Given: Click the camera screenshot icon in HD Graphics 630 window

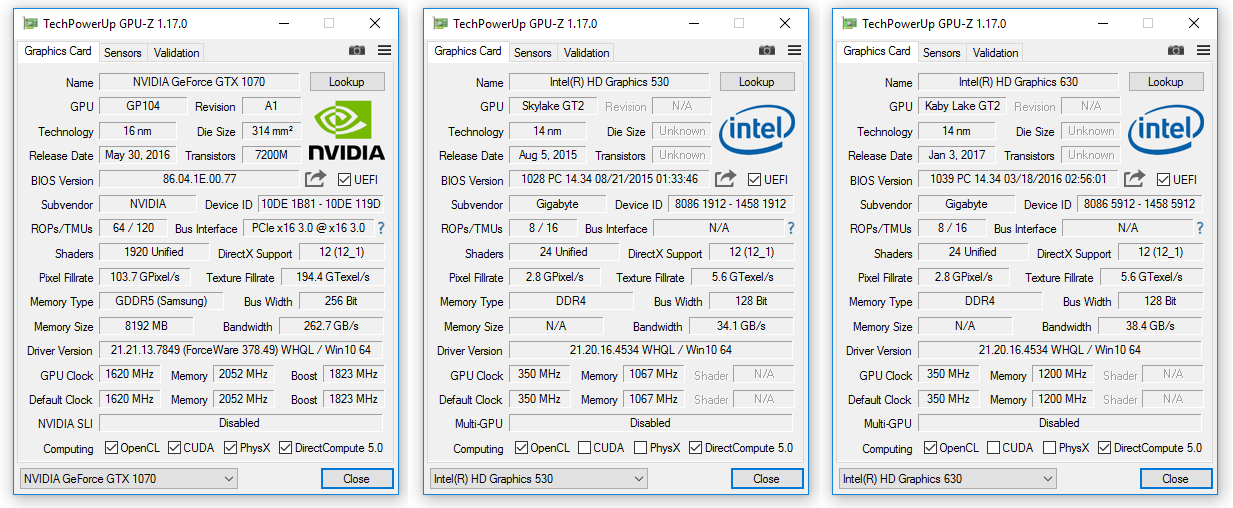Looking at the screenshot, I should click(1176, 50).
